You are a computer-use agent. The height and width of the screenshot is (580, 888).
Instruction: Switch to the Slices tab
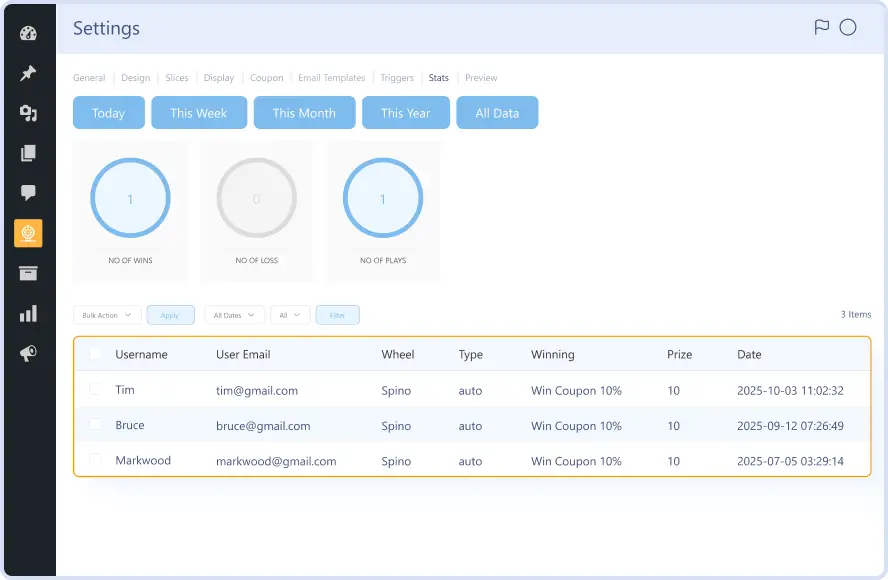176,78
